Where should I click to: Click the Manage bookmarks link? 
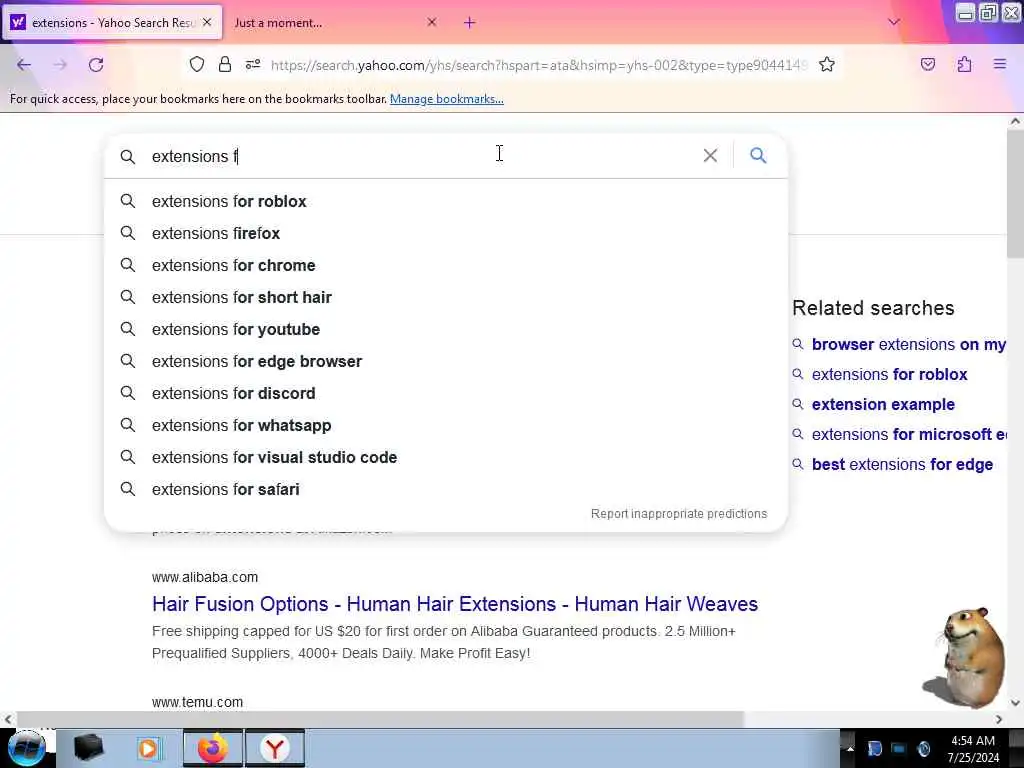[447, 99]
